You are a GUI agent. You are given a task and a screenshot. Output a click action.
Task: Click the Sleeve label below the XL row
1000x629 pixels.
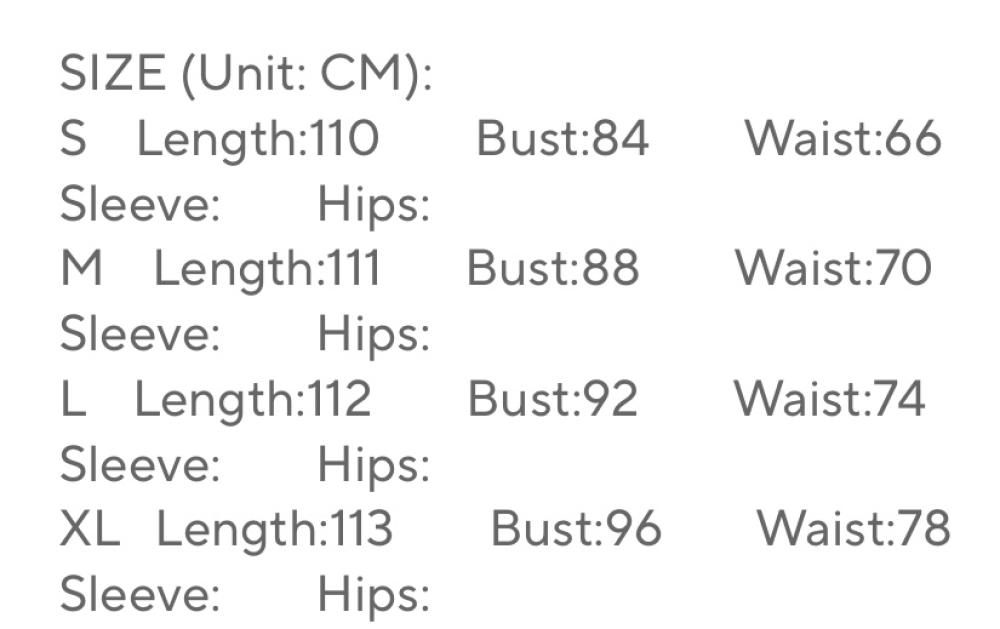tap(140, 595)
